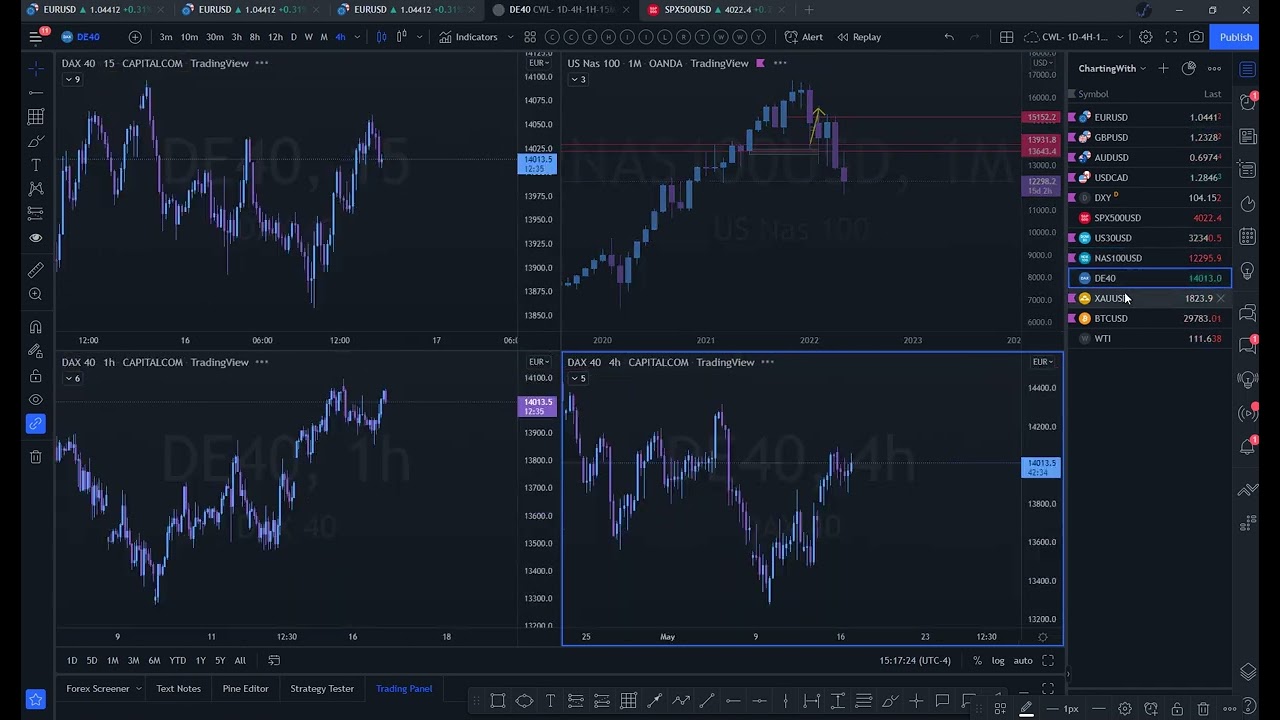Add a symbol to the watchlist
Screen dimensions: 1280x720
pyautogui.click(x=1163, y=68)
